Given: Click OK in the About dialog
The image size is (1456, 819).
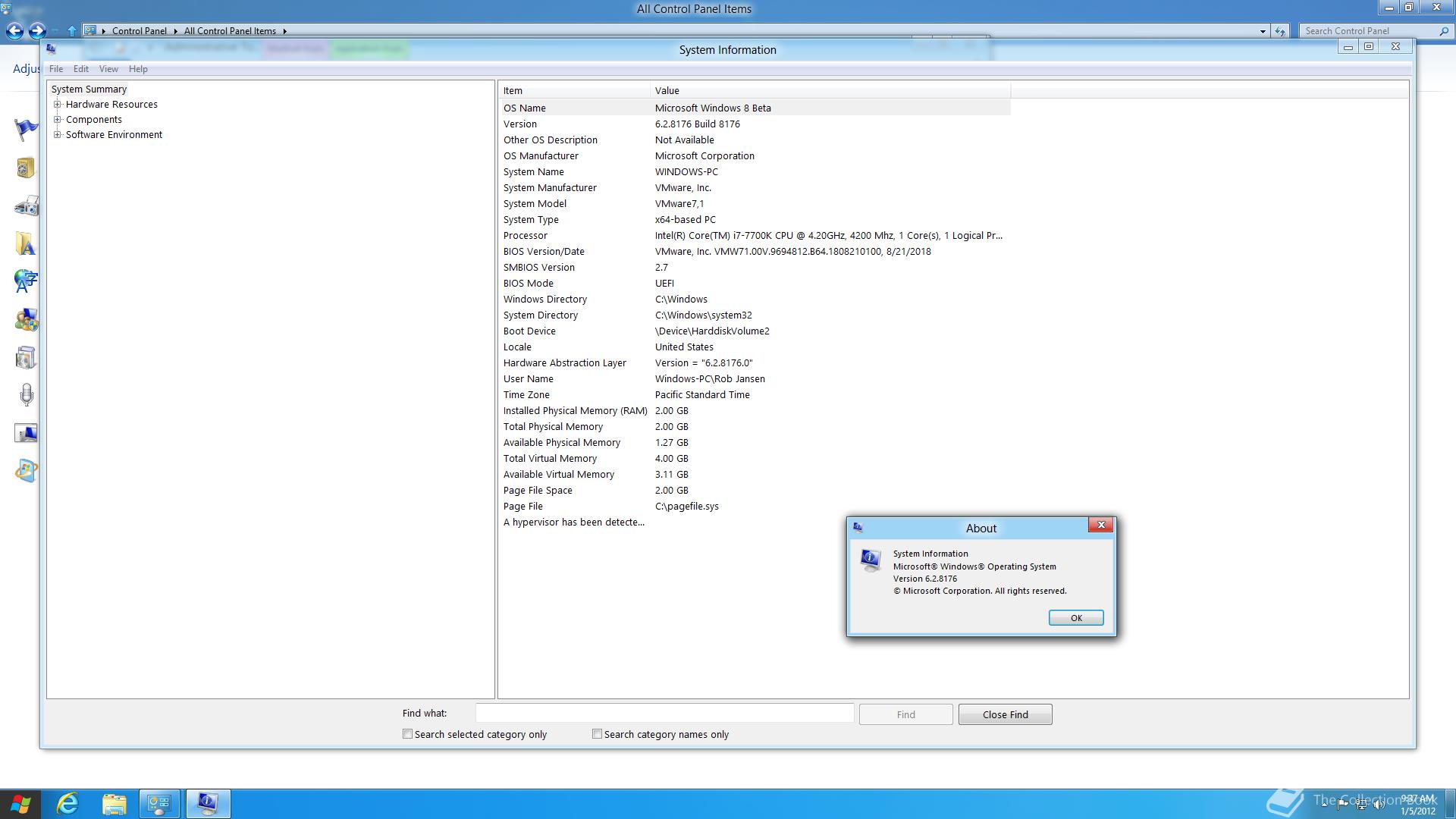Looking at the screenshot, I should [x=1076, y=618].
